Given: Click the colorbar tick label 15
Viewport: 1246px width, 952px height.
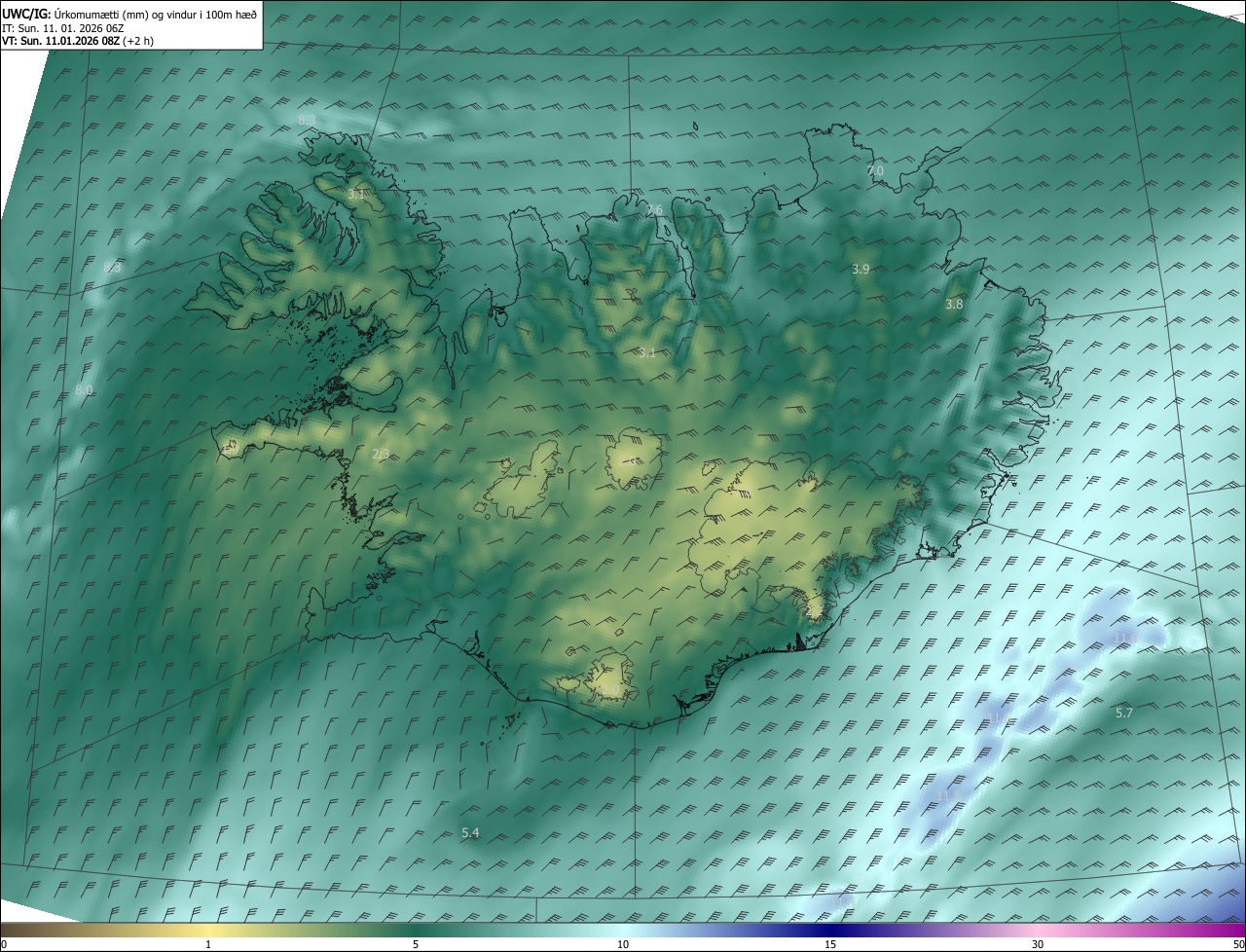Looking at the screenshot, I should (x=830, y=944).
